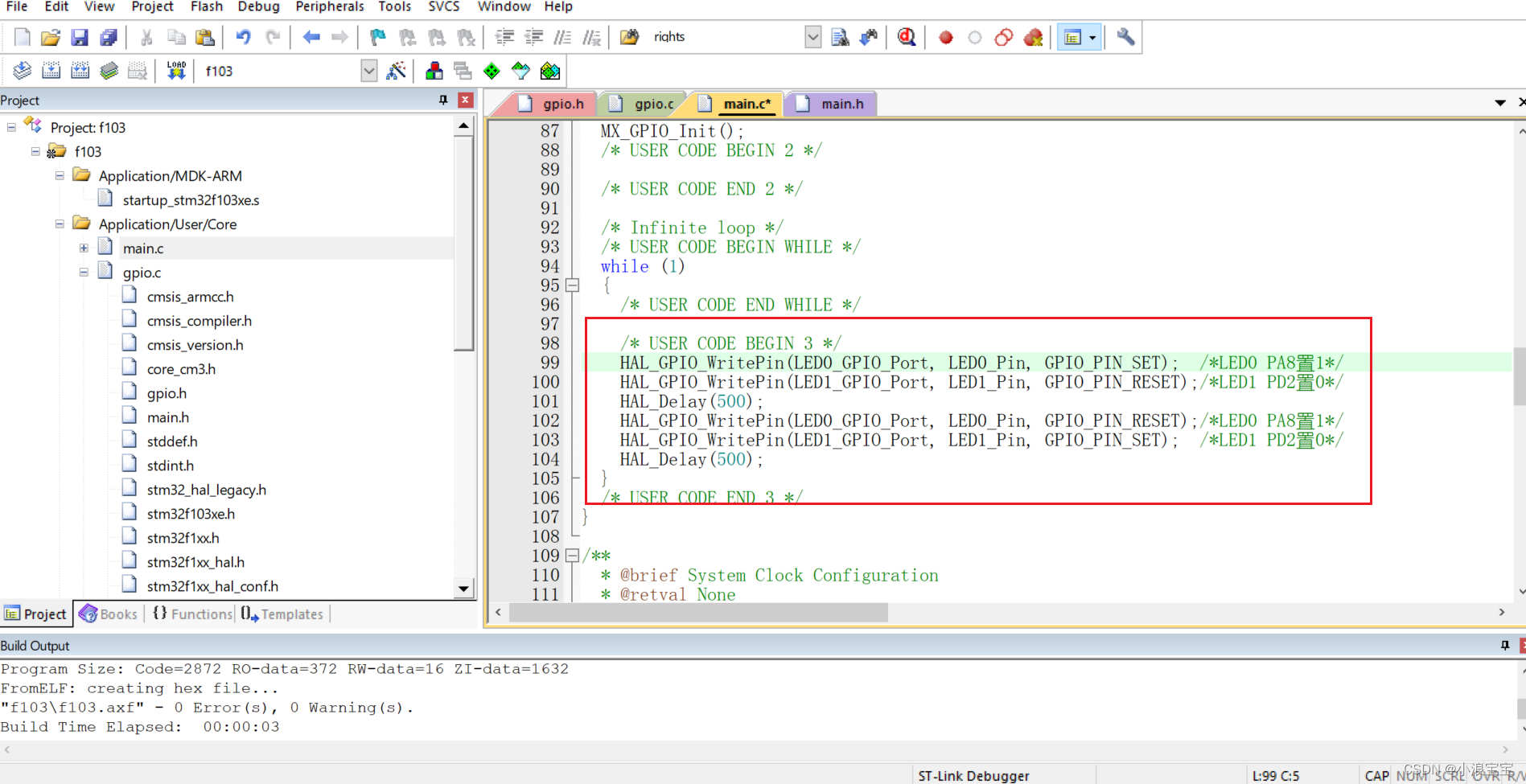Switch to the main.h editor tab
1526x784 pixels.
pyautogui.click(x=831, y=104)
